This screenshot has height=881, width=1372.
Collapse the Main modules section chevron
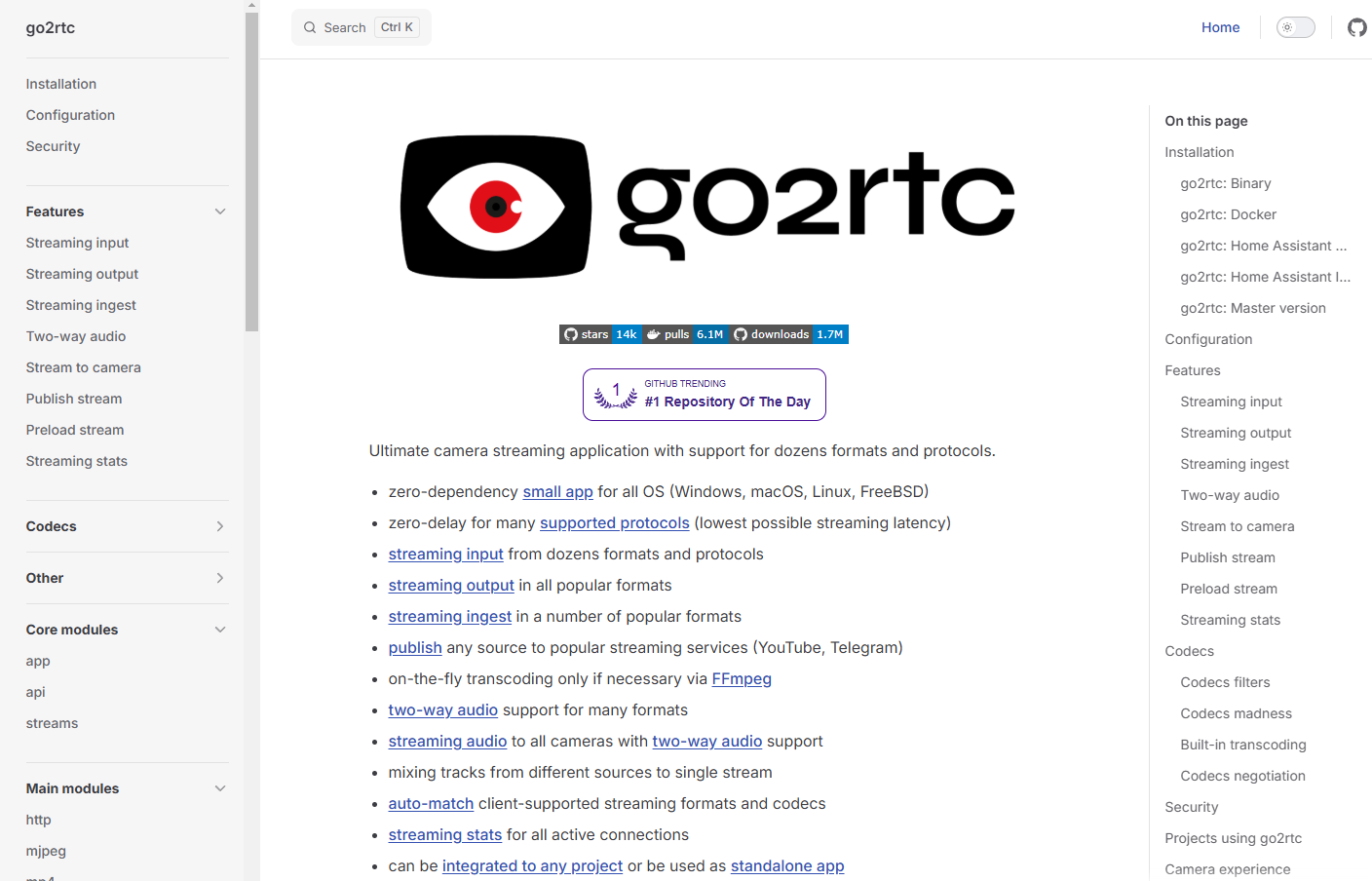[x=220, y=788]
